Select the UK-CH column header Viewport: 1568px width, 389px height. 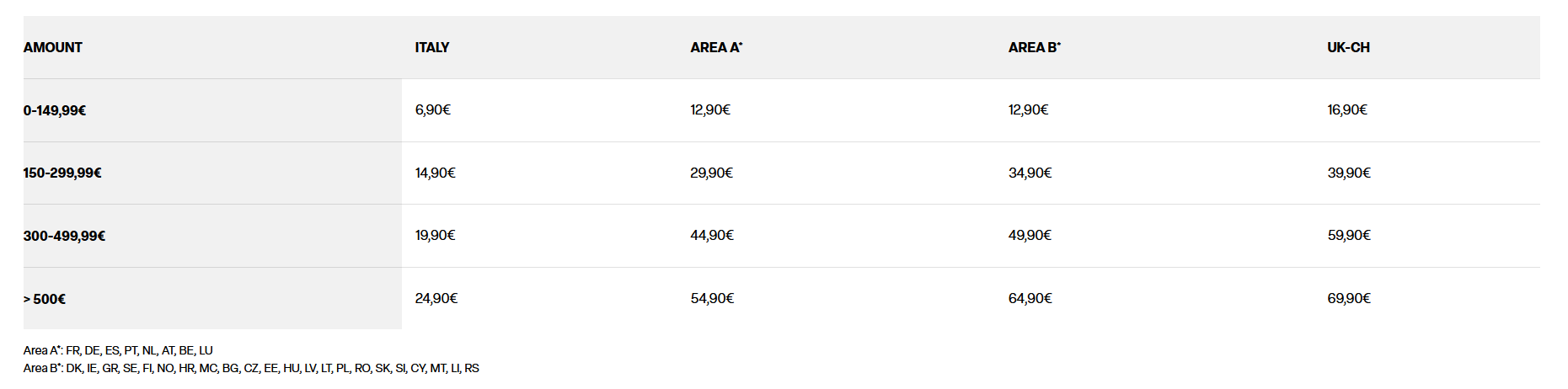point(1348,47)
